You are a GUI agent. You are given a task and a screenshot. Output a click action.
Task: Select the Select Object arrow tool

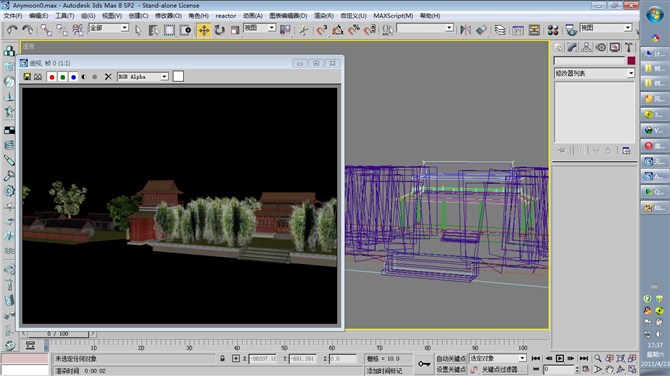[138, 30]
